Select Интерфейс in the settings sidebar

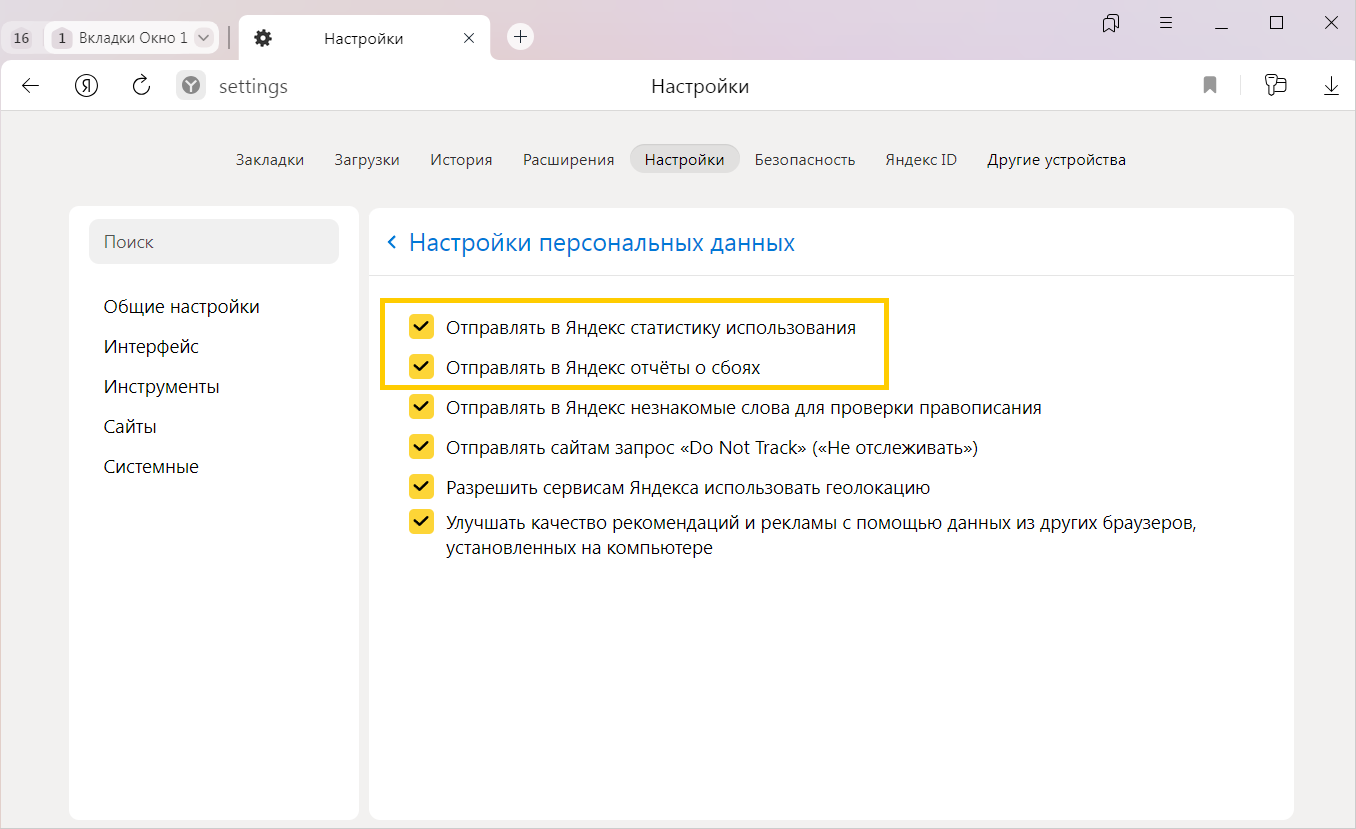tap(151, 347)
